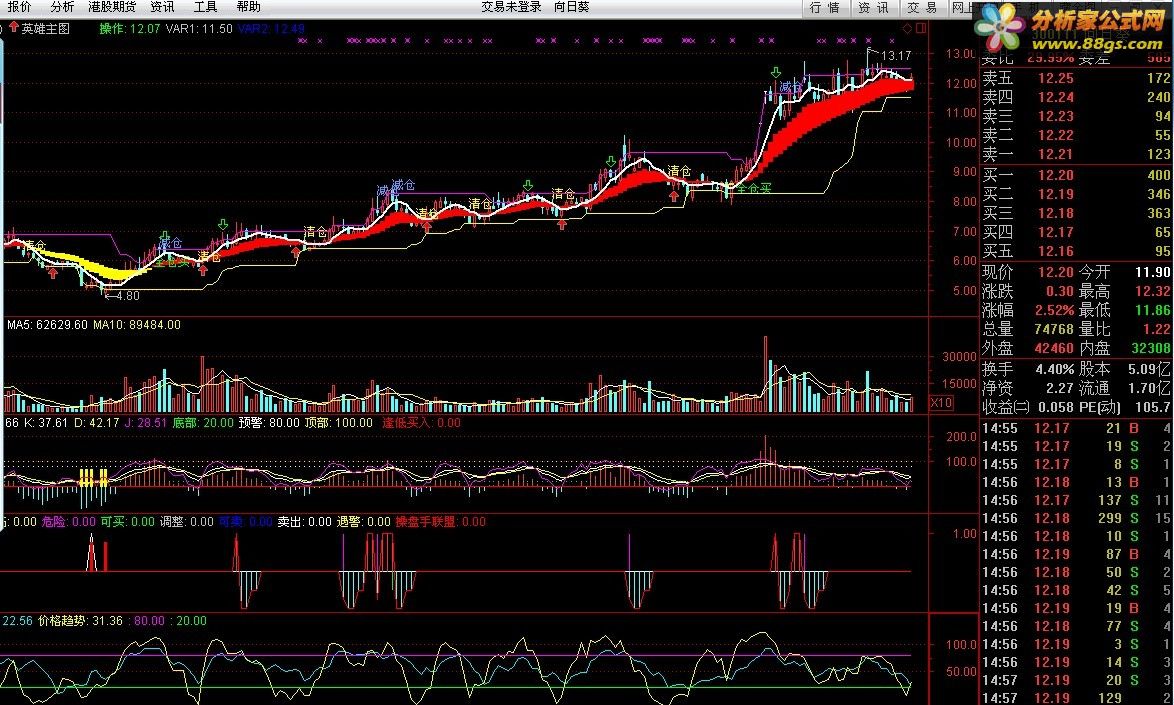The image size is (1174, 705).
Task: Click the VAR1: 11.50 indicator value
Action: pos(199,28)
